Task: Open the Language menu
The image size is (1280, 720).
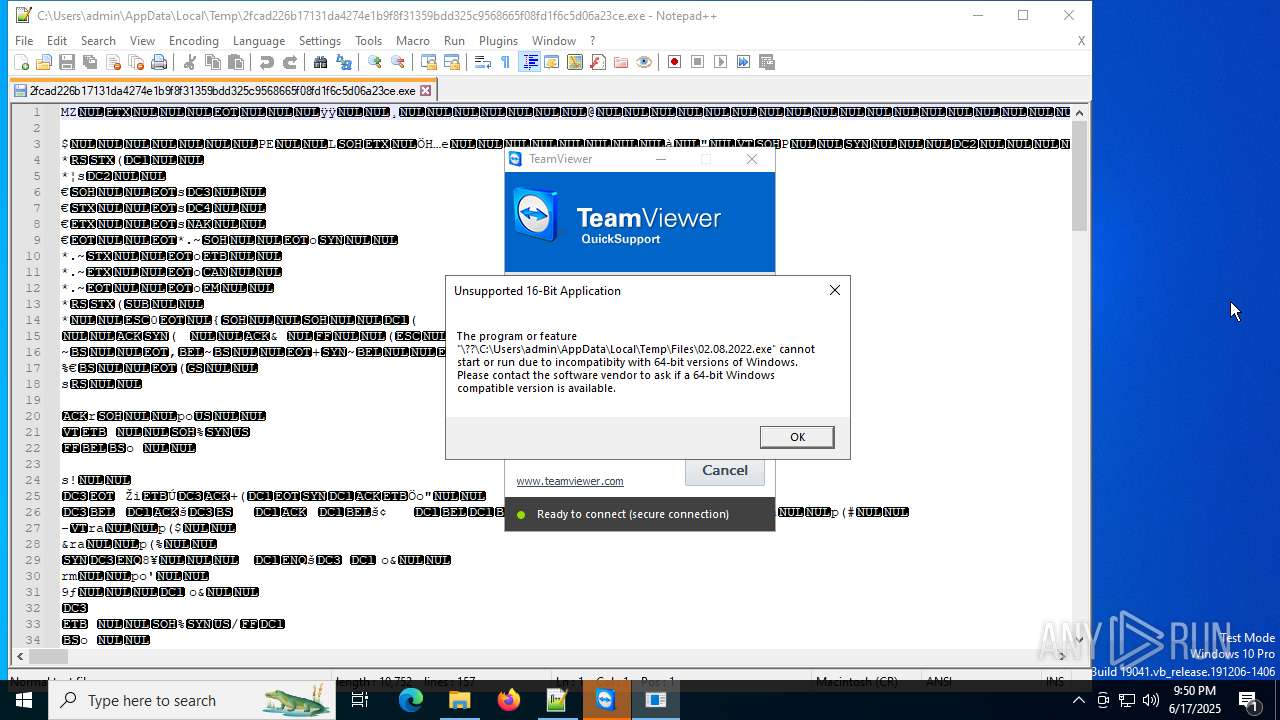Action: tap(259, 41)
